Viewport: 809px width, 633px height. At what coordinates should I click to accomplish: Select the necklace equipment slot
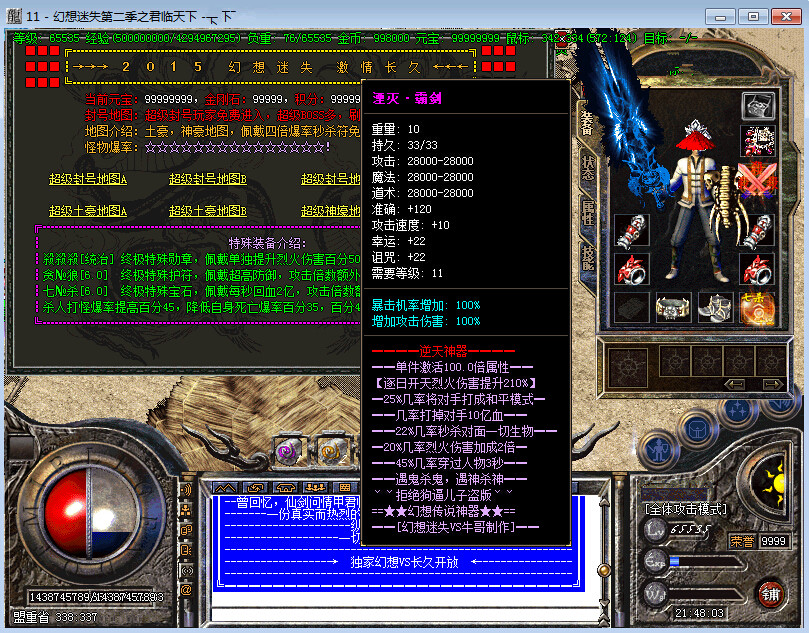758,141
